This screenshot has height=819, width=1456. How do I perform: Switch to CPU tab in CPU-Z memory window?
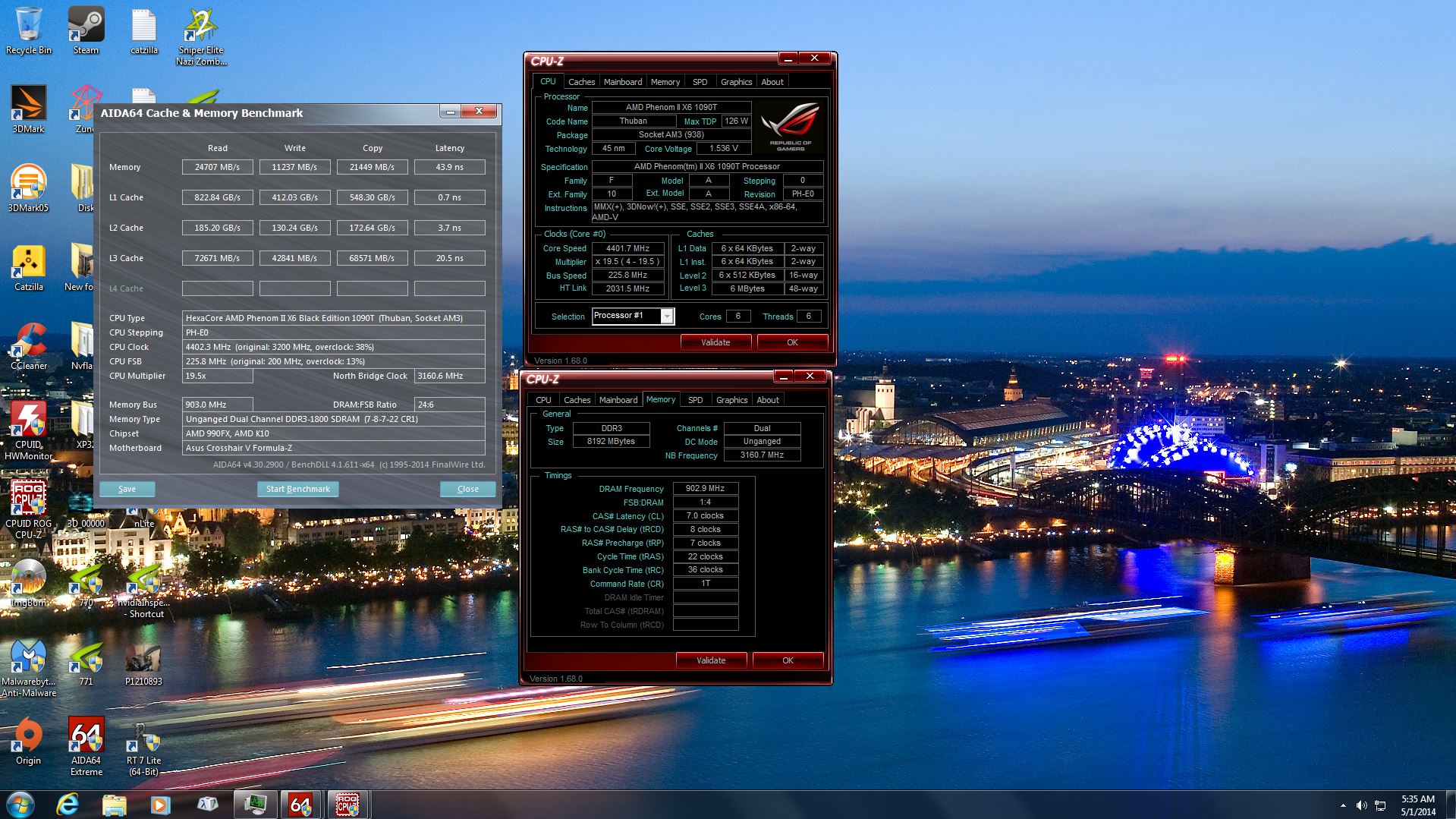click(543, 400)
